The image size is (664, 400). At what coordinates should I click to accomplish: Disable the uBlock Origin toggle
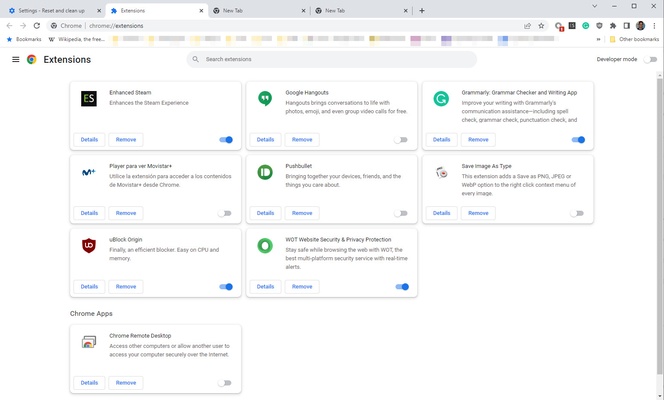pos(226,287)
